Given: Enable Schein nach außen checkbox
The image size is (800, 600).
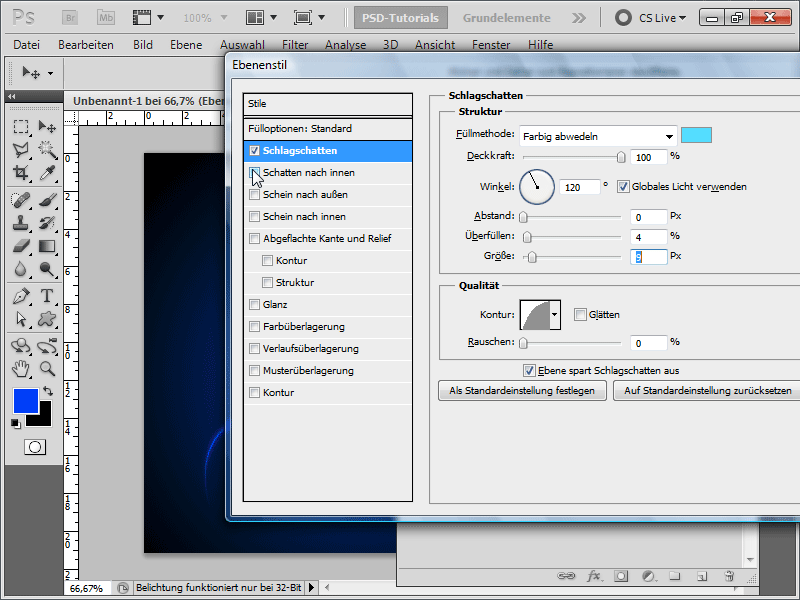Looking at the screenshot, I should (254, 194).
